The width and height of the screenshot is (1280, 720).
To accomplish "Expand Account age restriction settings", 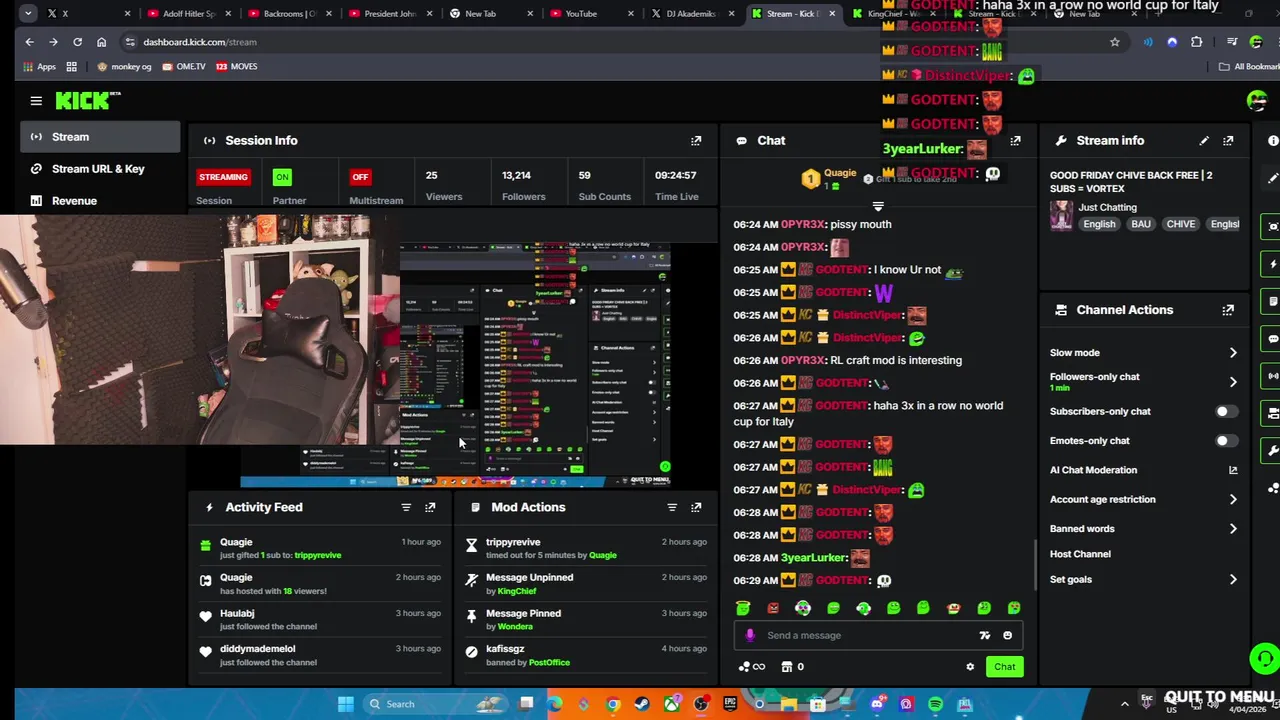I will [x=1233, y=499].
